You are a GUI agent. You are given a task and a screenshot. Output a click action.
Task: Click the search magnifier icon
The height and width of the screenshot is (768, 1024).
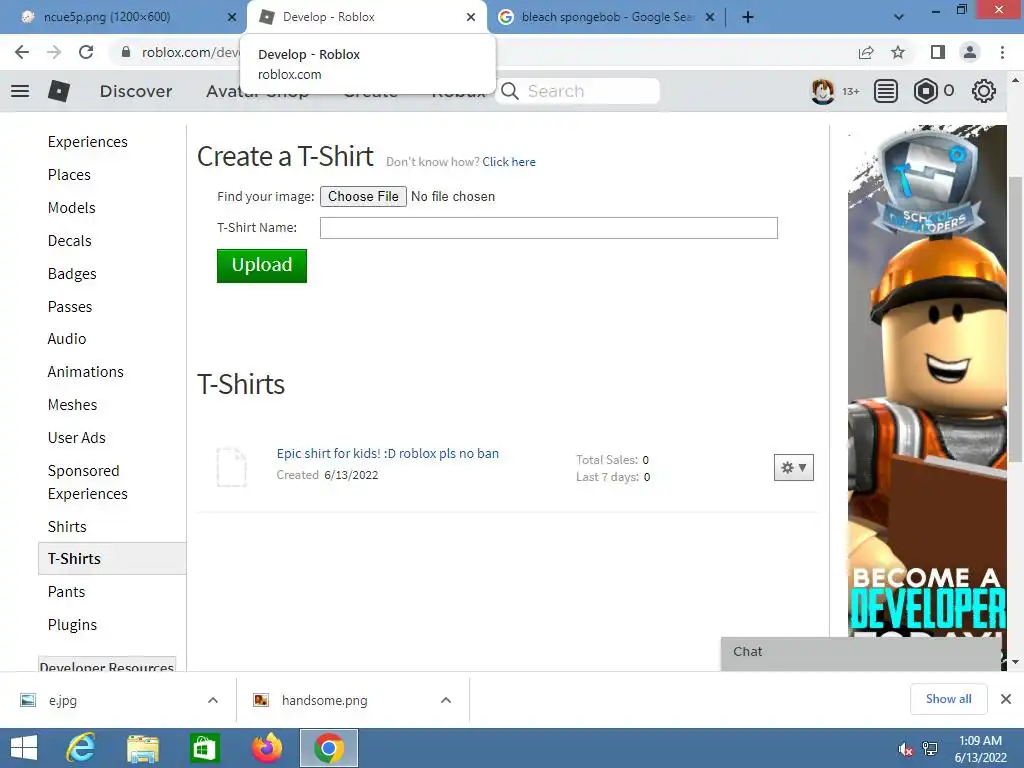pyautogui.click(x=510, y=91)
